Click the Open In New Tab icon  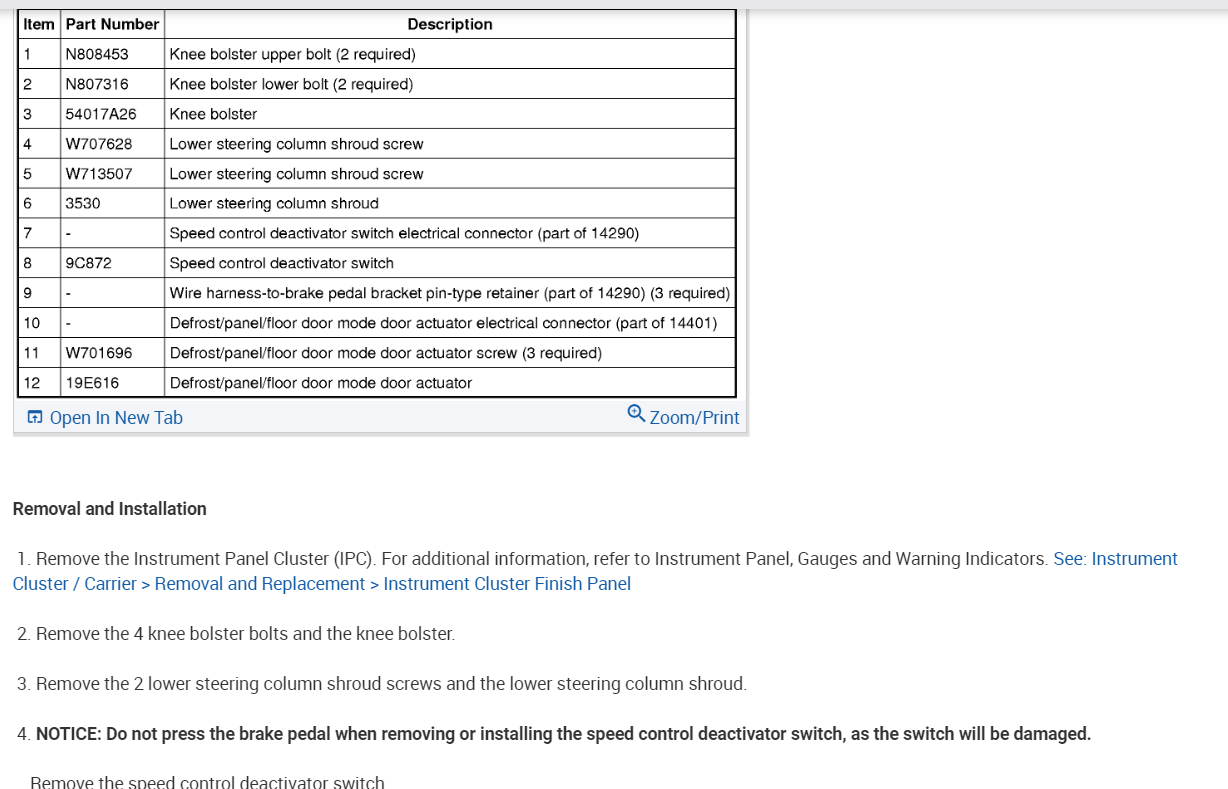35,418
